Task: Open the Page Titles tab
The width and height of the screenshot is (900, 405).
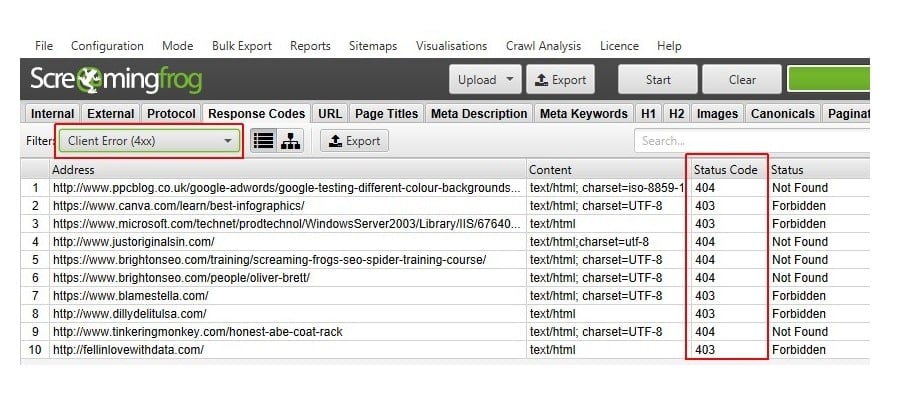Action: click(386, 114)
